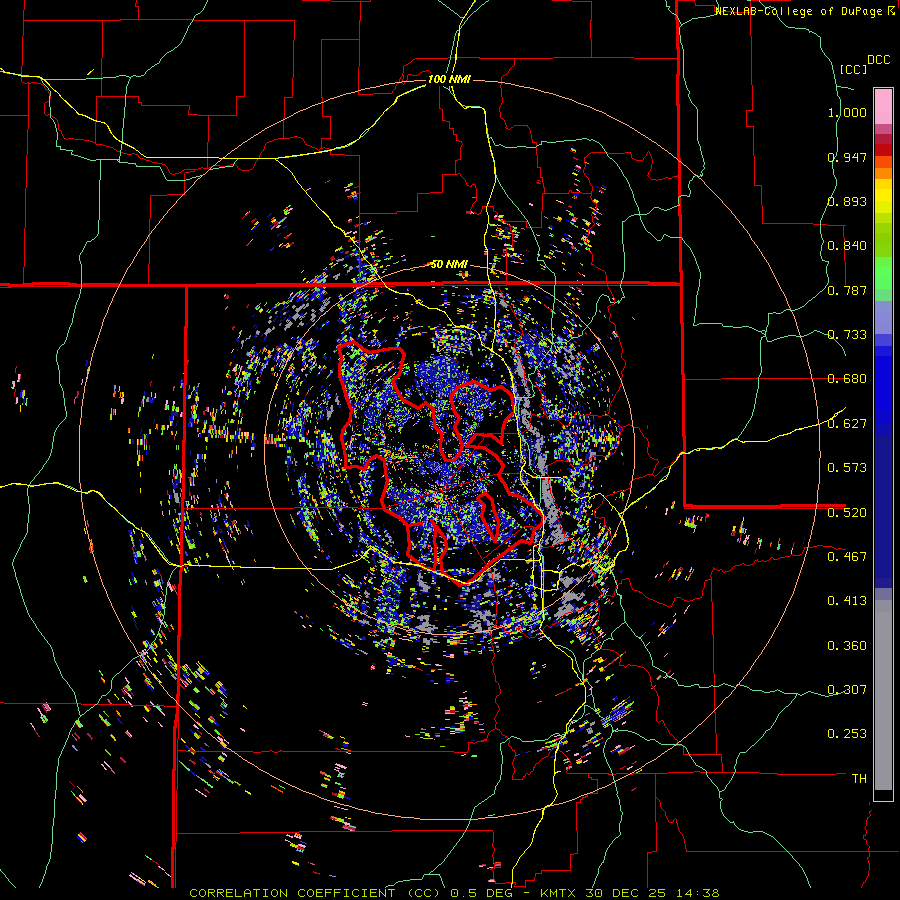
Task: Click the KMTX radar site identifier
Action: (x=559, y=893)
